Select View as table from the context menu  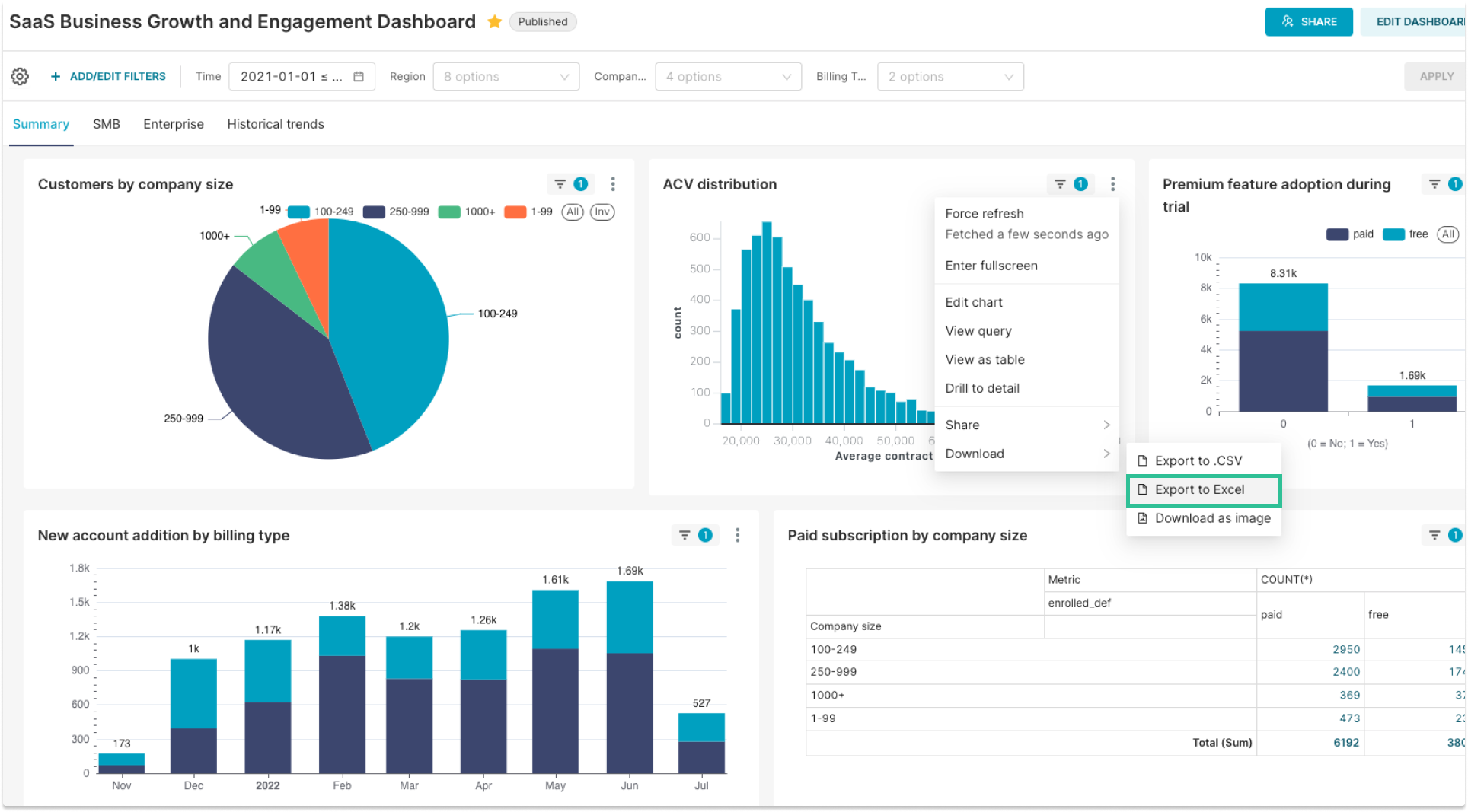(985, 359)
